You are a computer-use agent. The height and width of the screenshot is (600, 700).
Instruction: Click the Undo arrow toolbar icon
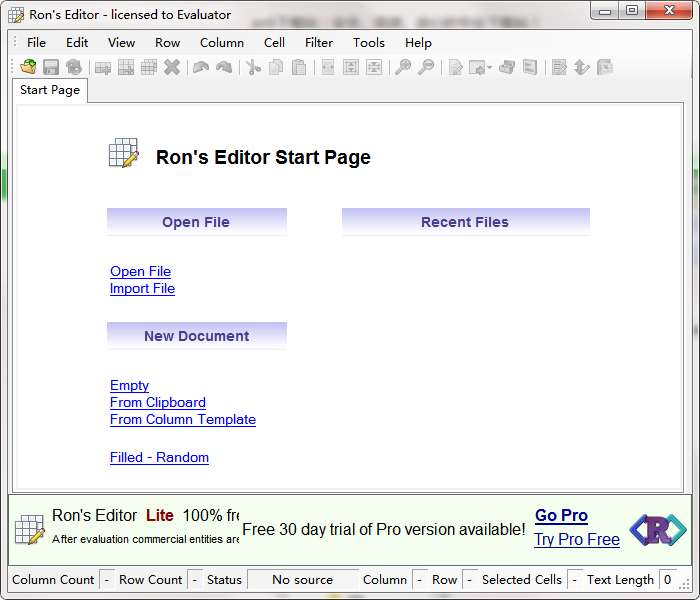coord(201,67)
